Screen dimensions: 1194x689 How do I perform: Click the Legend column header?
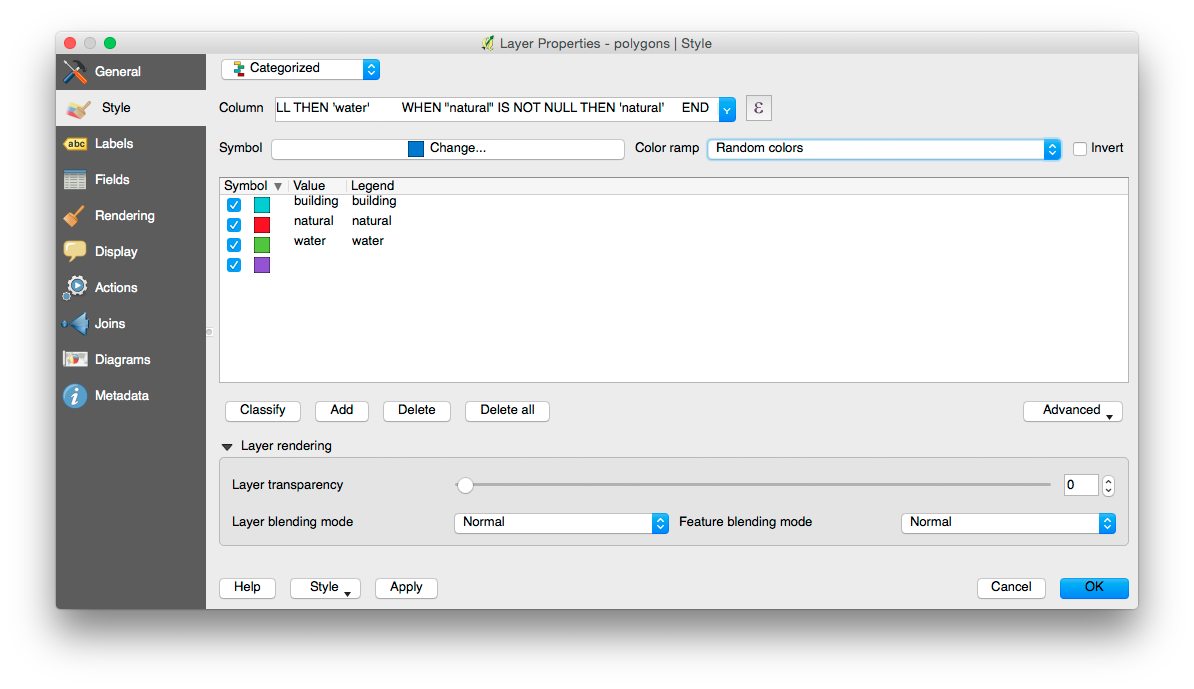coord(372,186)
